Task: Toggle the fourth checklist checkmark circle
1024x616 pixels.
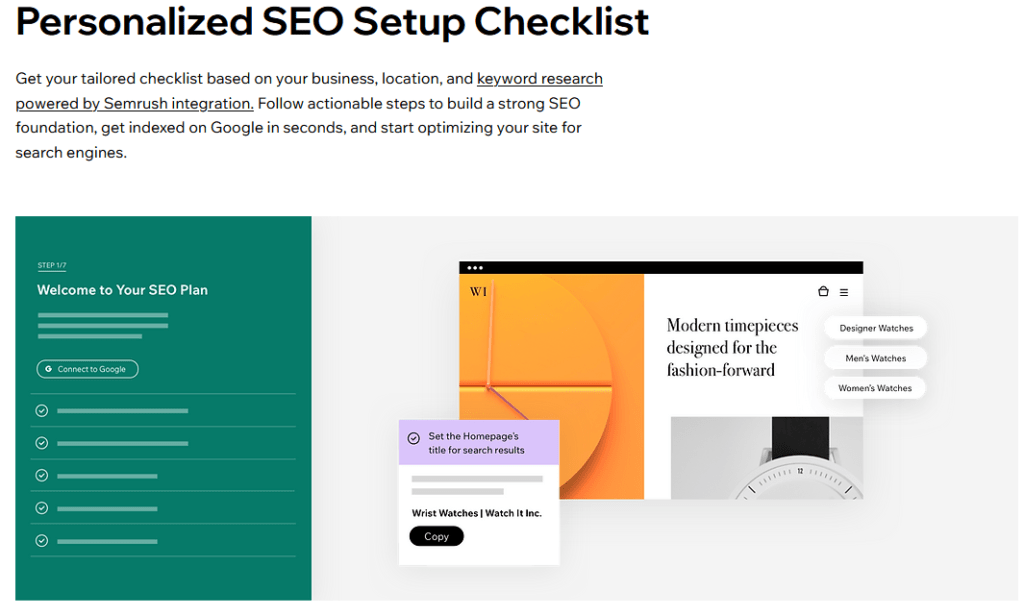Action: pyautogui.click(x=42, y=508)
